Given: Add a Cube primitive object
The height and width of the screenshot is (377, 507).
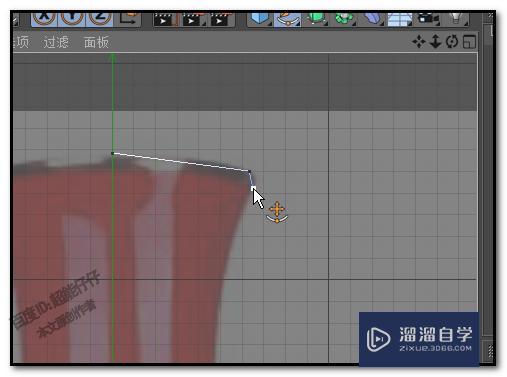Looking at the screenshot, I should pos(260,19).
